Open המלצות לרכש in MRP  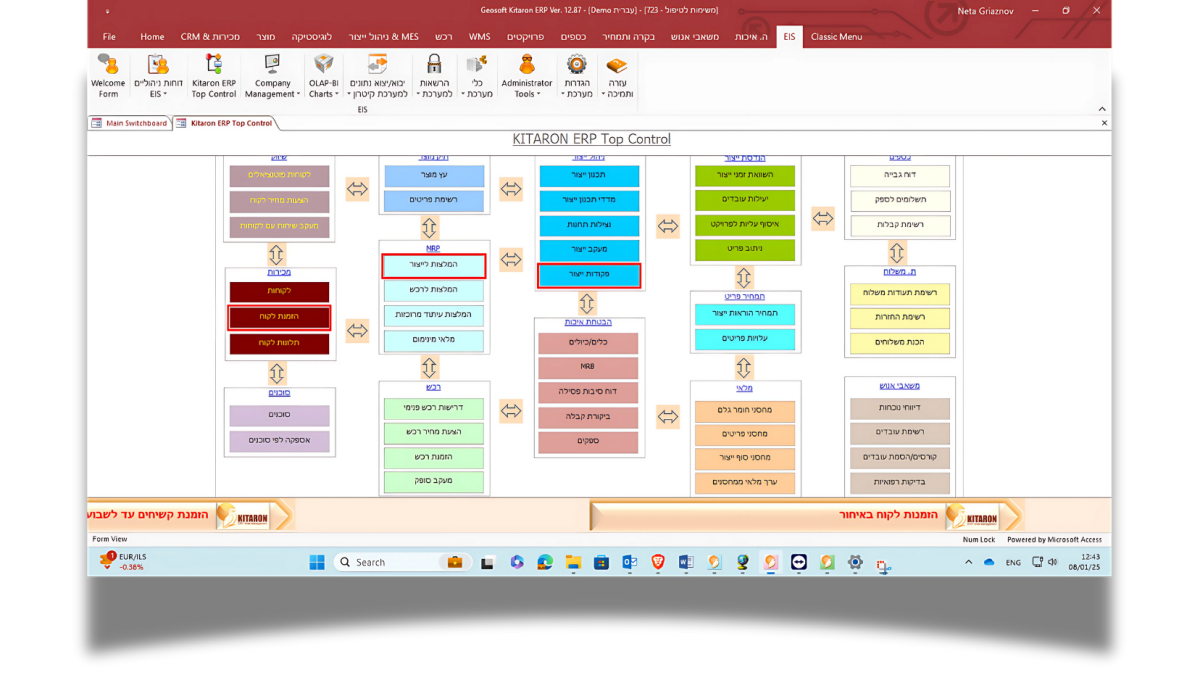pyautogui.click(x=434, y=290)
